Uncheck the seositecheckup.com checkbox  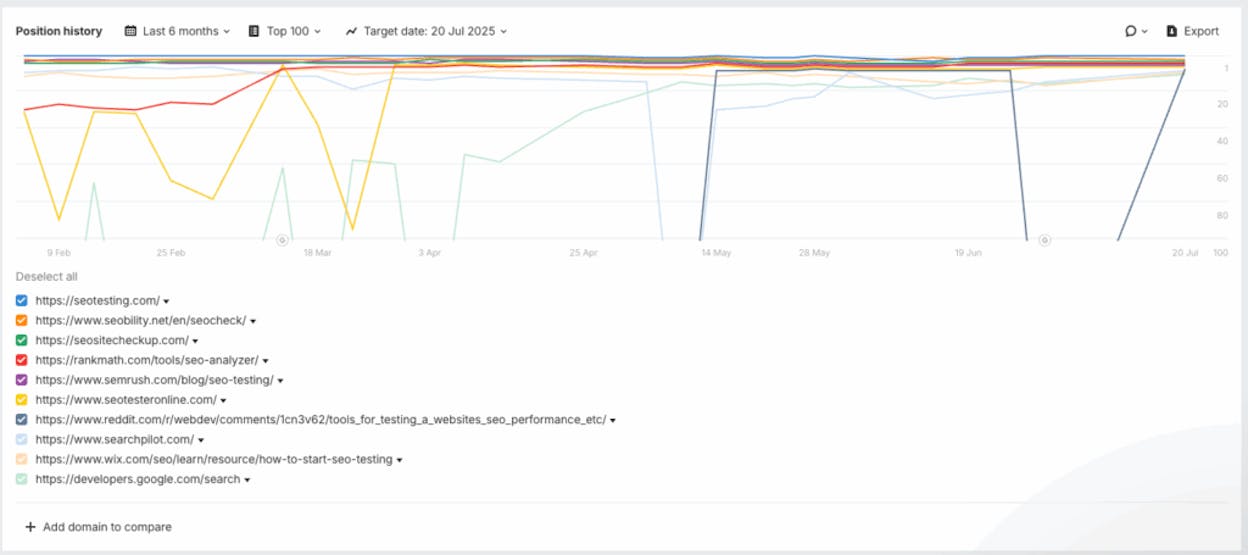pos(22,340)
